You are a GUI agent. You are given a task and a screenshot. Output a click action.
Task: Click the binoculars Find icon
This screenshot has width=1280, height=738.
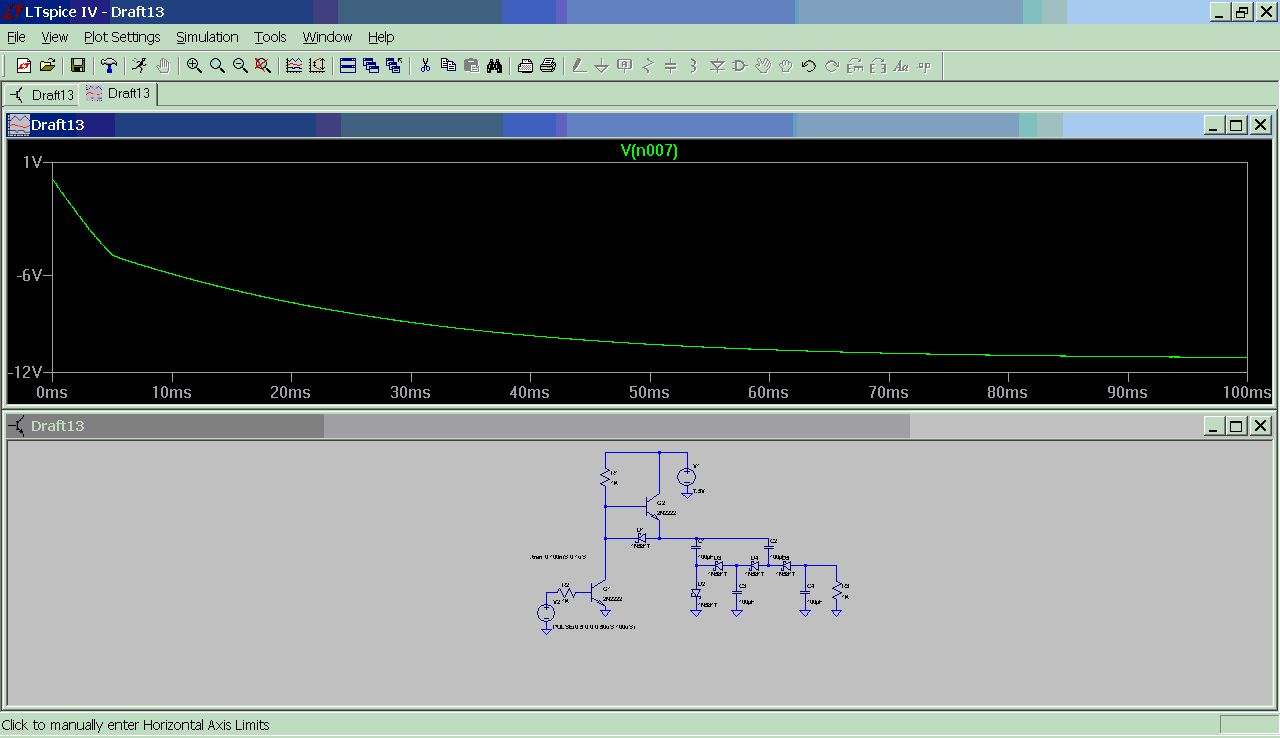495,66
